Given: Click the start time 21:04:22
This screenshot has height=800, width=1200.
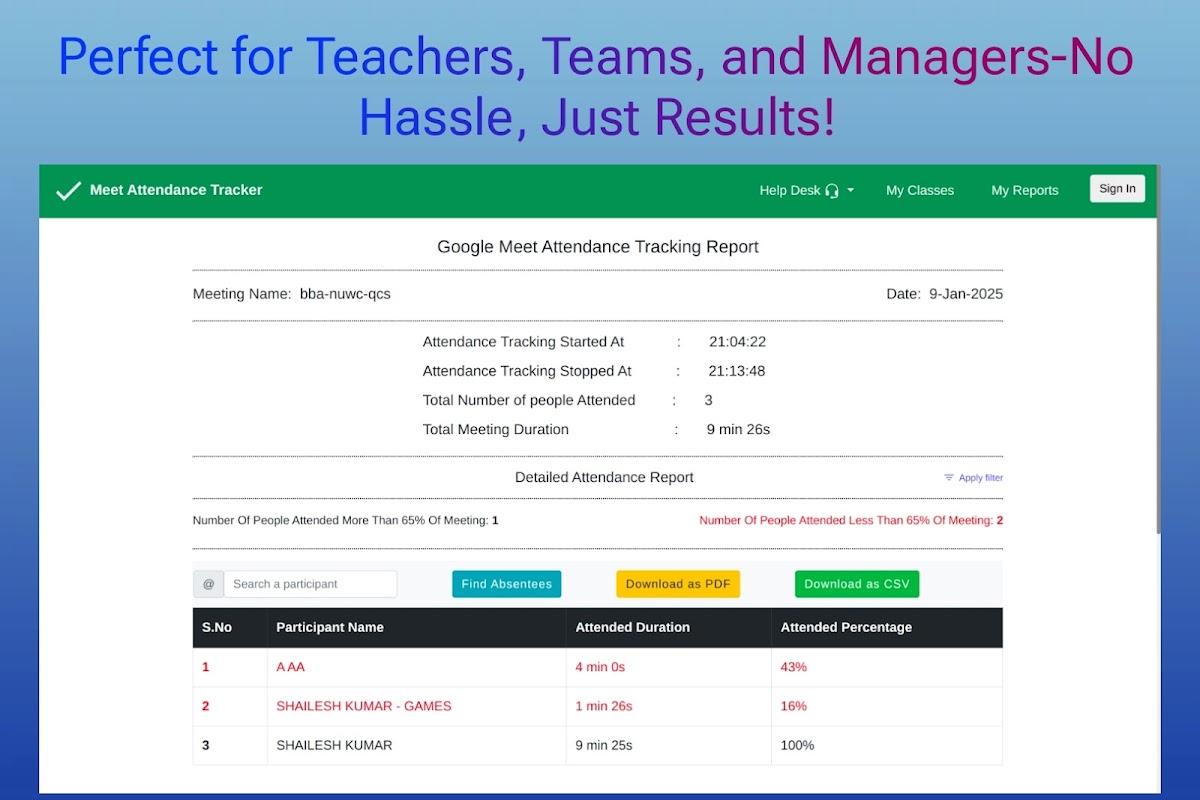Looking at the screenshot, I should pos(737,342).
